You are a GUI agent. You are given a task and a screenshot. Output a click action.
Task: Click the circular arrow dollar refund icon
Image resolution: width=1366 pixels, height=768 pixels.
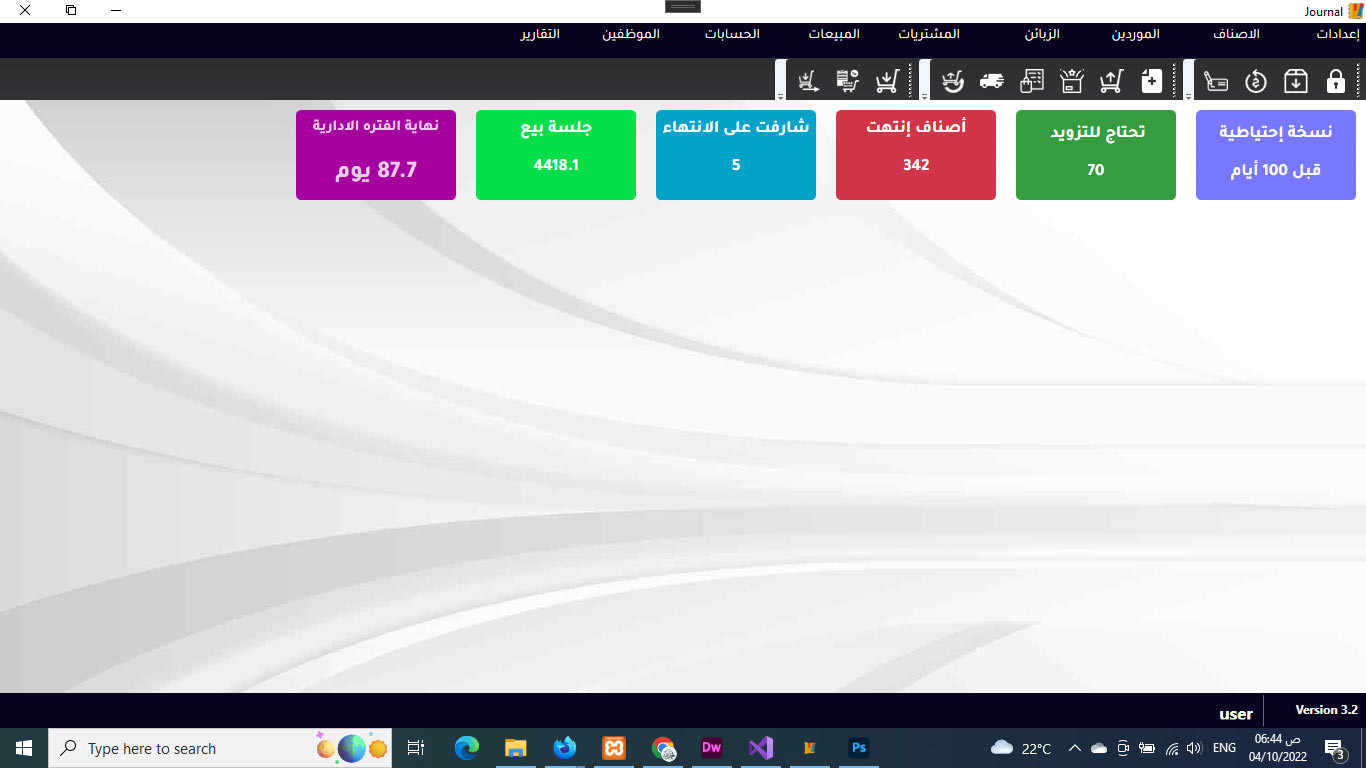pos(1256,81)
